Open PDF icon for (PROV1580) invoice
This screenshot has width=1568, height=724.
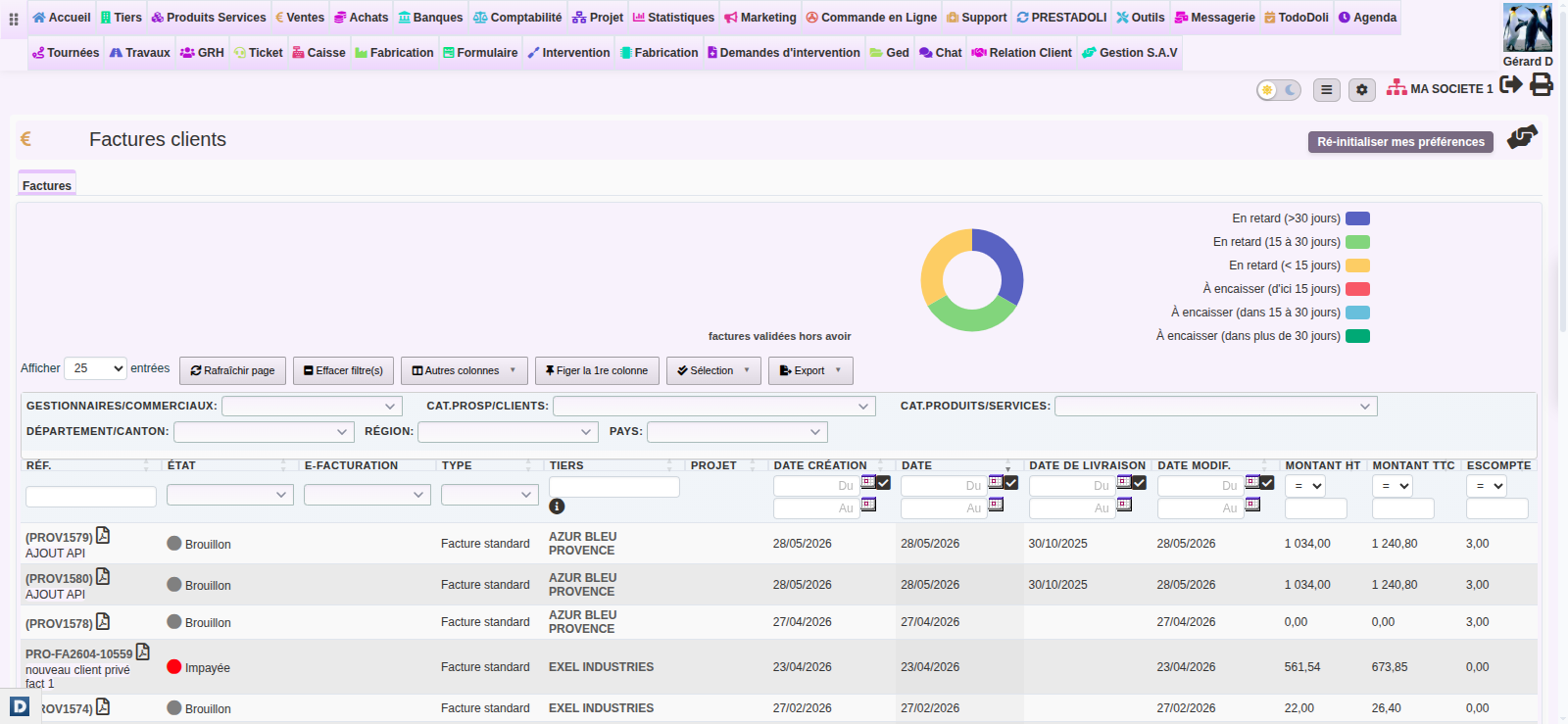[x=103, y=576]
